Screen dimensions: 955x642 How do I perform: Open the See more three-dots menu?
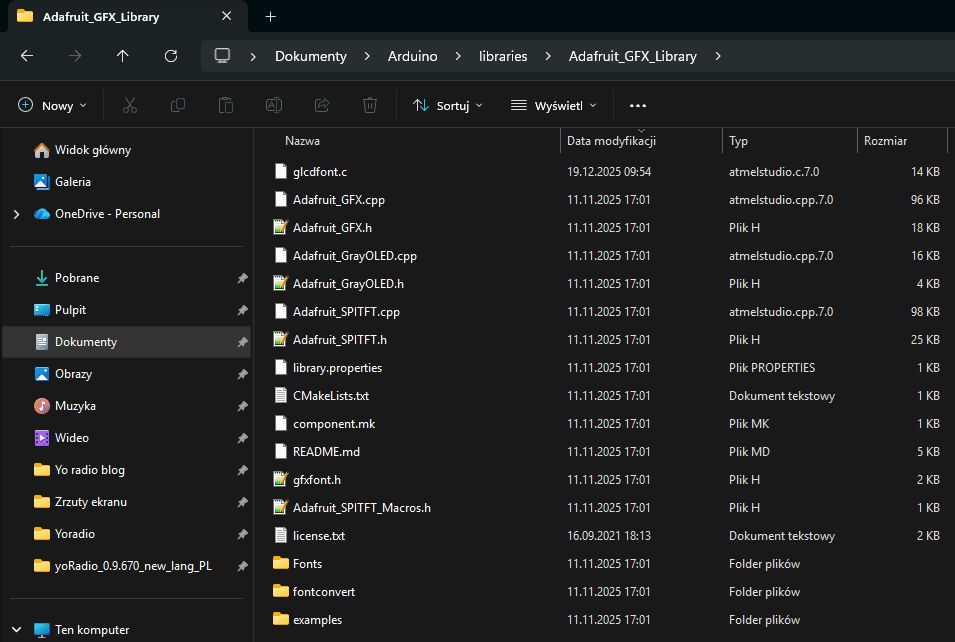pyautogui.click(x=638, y=105)
